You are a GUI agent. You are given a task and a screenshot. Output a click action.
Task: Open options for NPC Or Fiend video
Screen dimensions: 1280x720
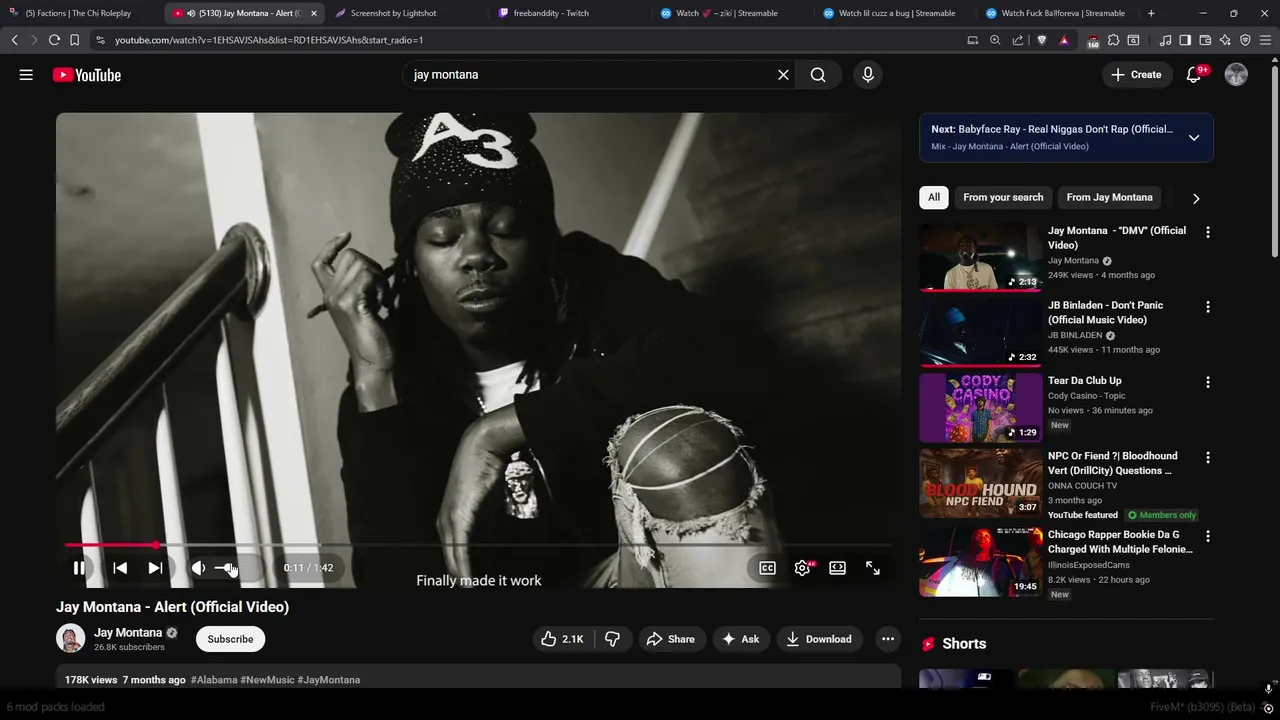pyautogui.click(x=1207, y=457)
